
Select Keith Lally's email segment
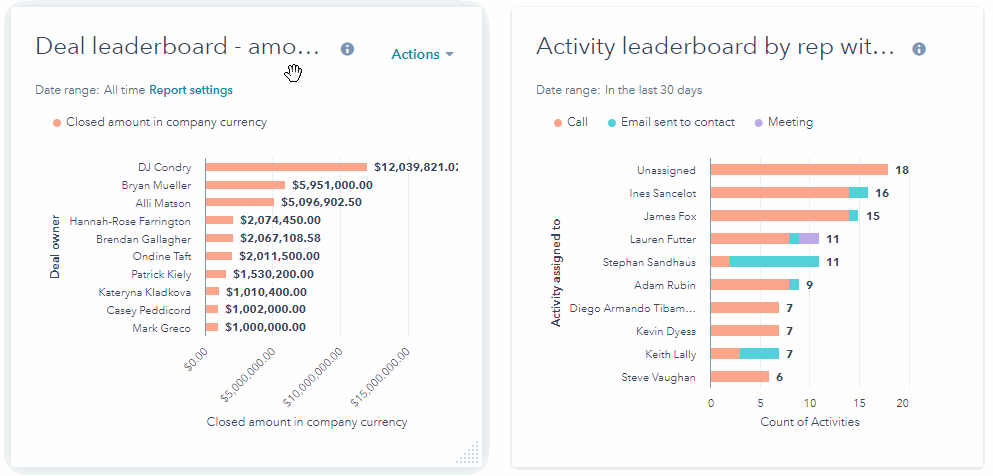pos(759,354)
